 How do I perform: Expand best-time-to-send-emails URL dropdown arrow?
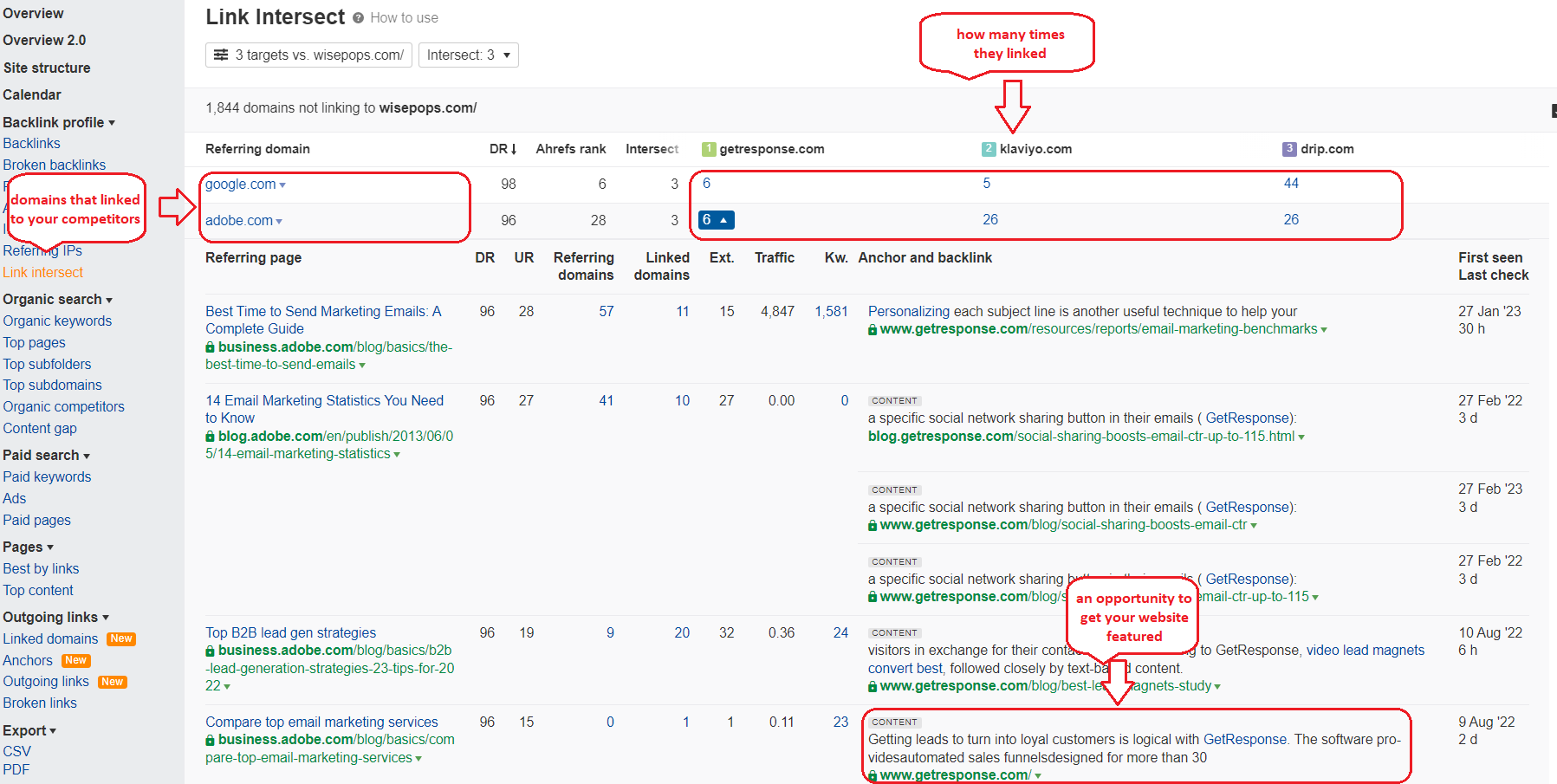coord(362,366)
